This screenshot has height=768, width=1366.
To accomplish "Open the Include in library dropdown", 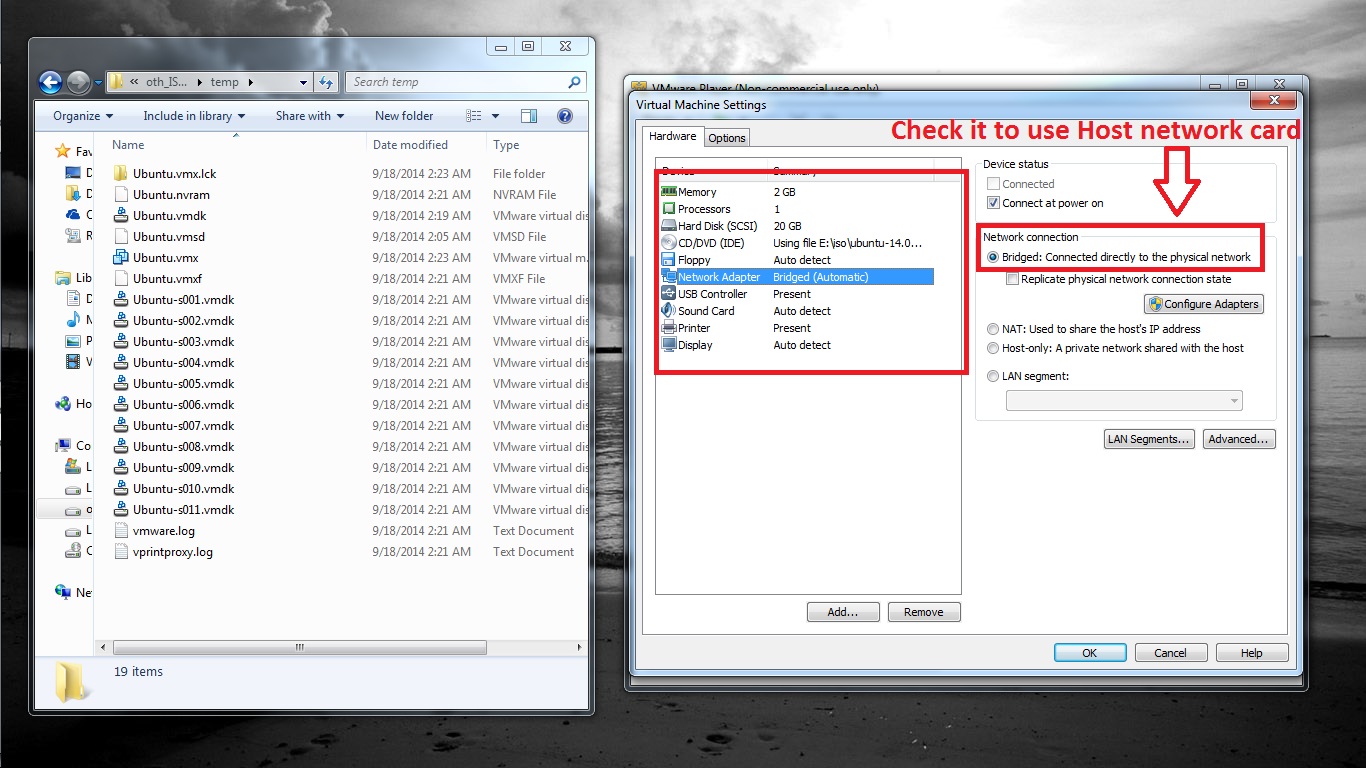I will point(194,116).
